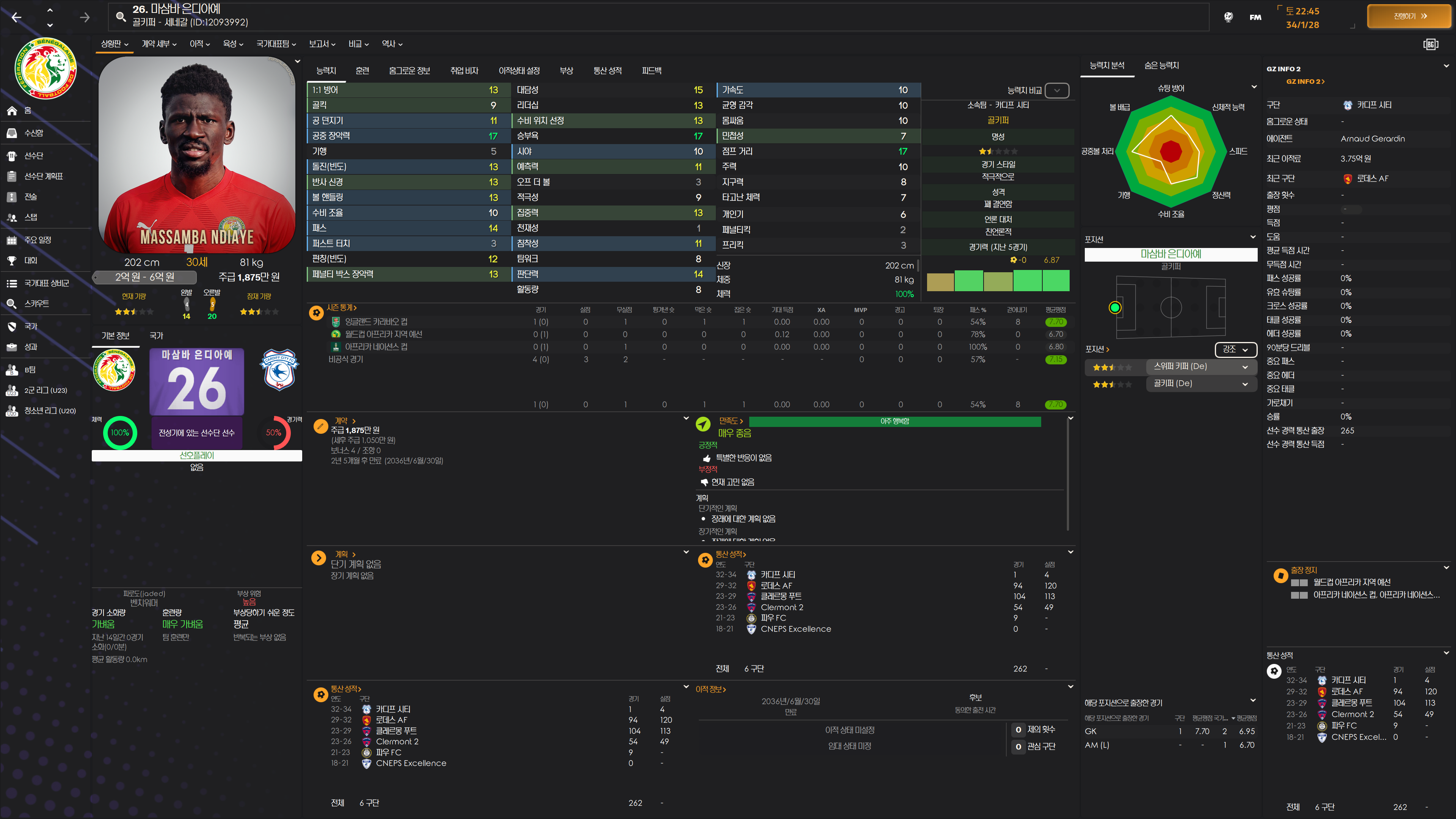Open 수신함 inbox in sidebar

point(12,133)
